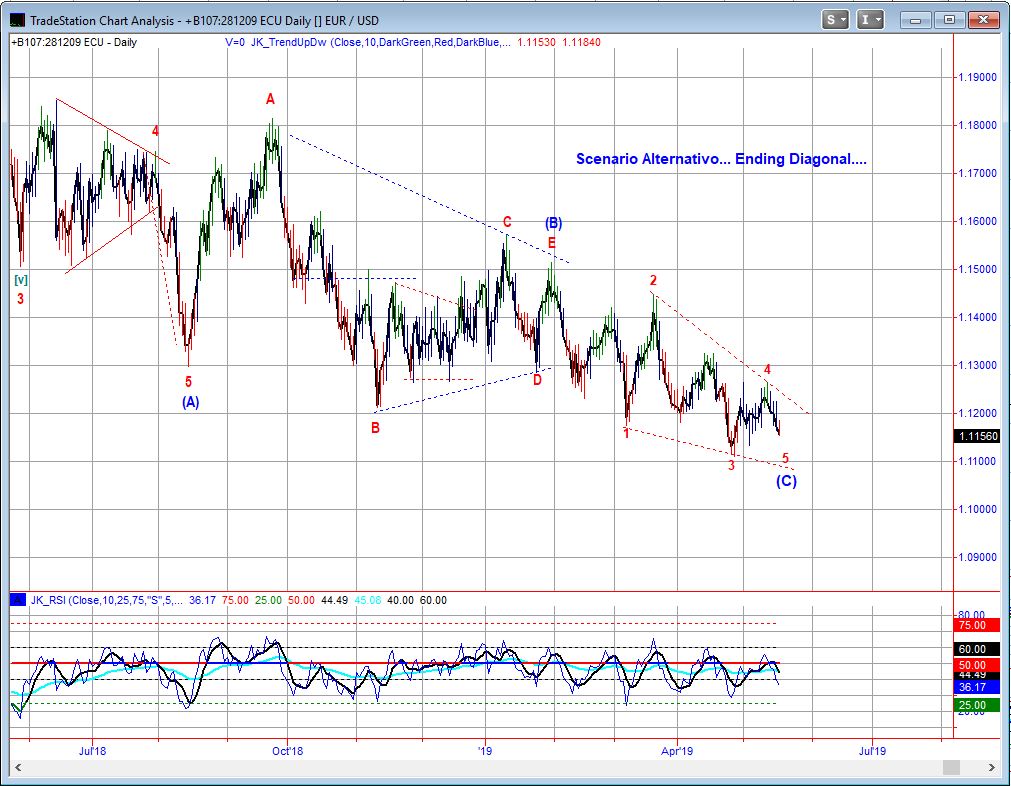Viewport: 1011px width, 786px height.
Task: Click the left arrow of horizontal scrollbar
Action: [x=18, y=767]
